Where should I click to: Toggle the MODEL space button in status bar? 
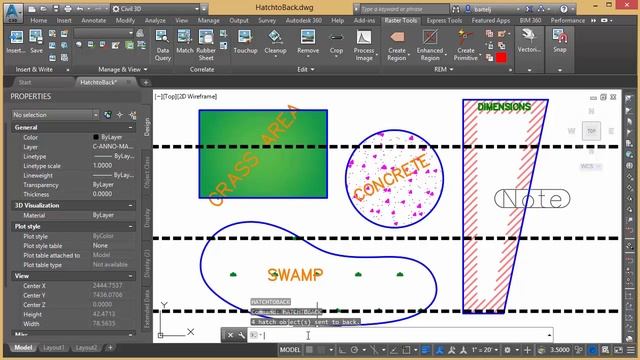(290, 350)
